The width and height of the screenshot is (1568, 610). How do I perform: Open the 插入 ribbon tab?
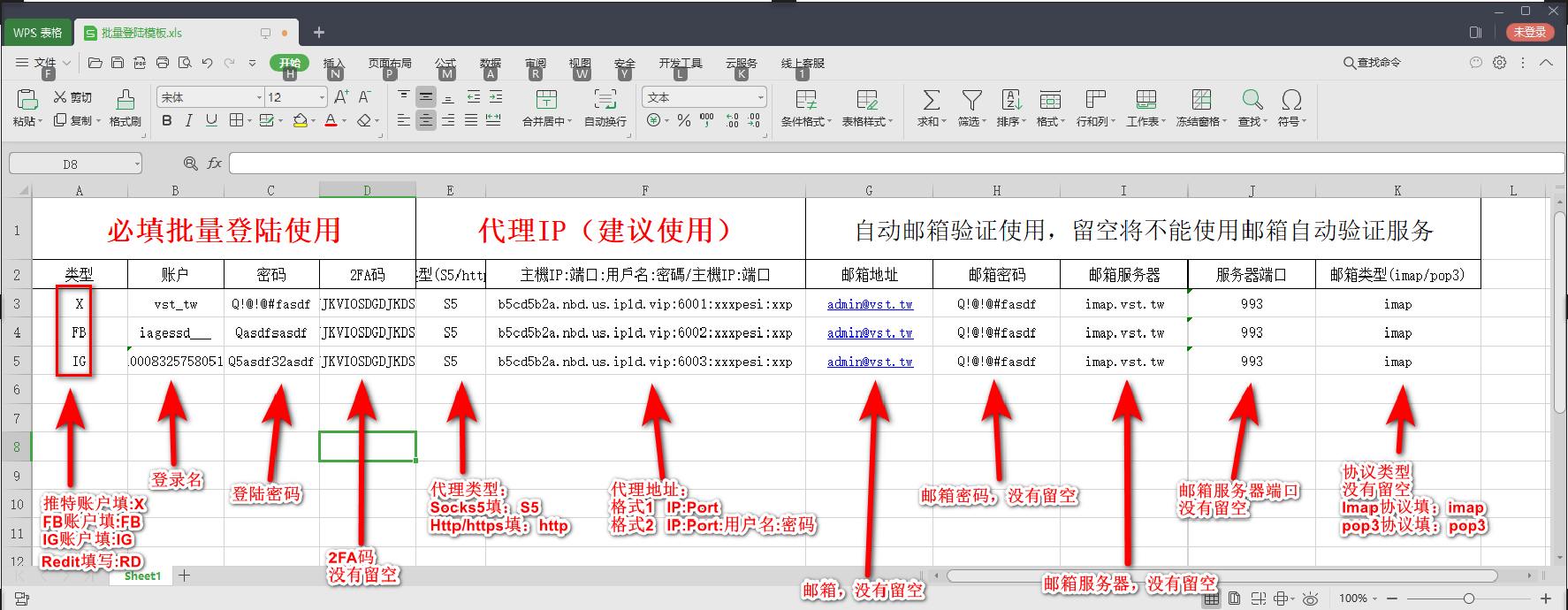pos(333,63)
